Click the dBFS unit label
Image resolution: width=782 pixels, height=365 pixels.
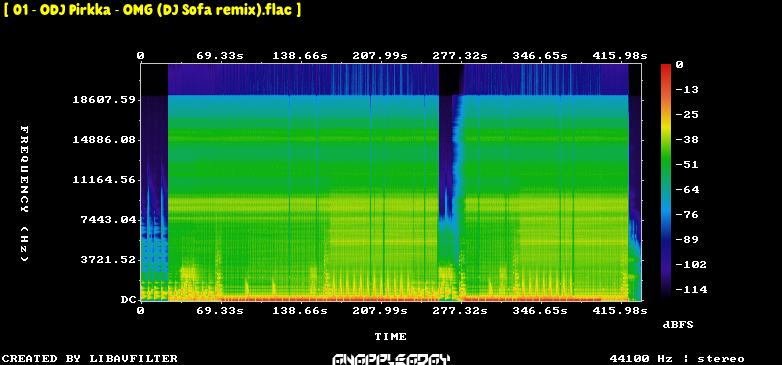pos(678,325)
